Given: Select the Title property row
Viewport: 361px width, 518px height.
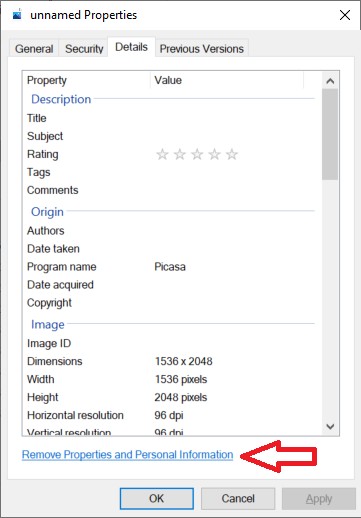Looking at the screenshot, I should 170,118.
